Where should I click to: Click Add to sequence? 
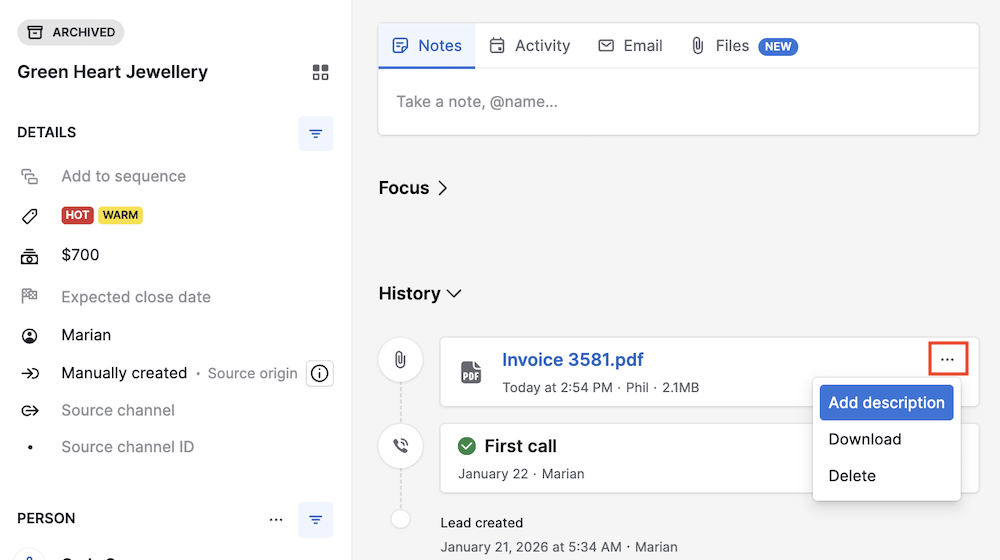123,176
